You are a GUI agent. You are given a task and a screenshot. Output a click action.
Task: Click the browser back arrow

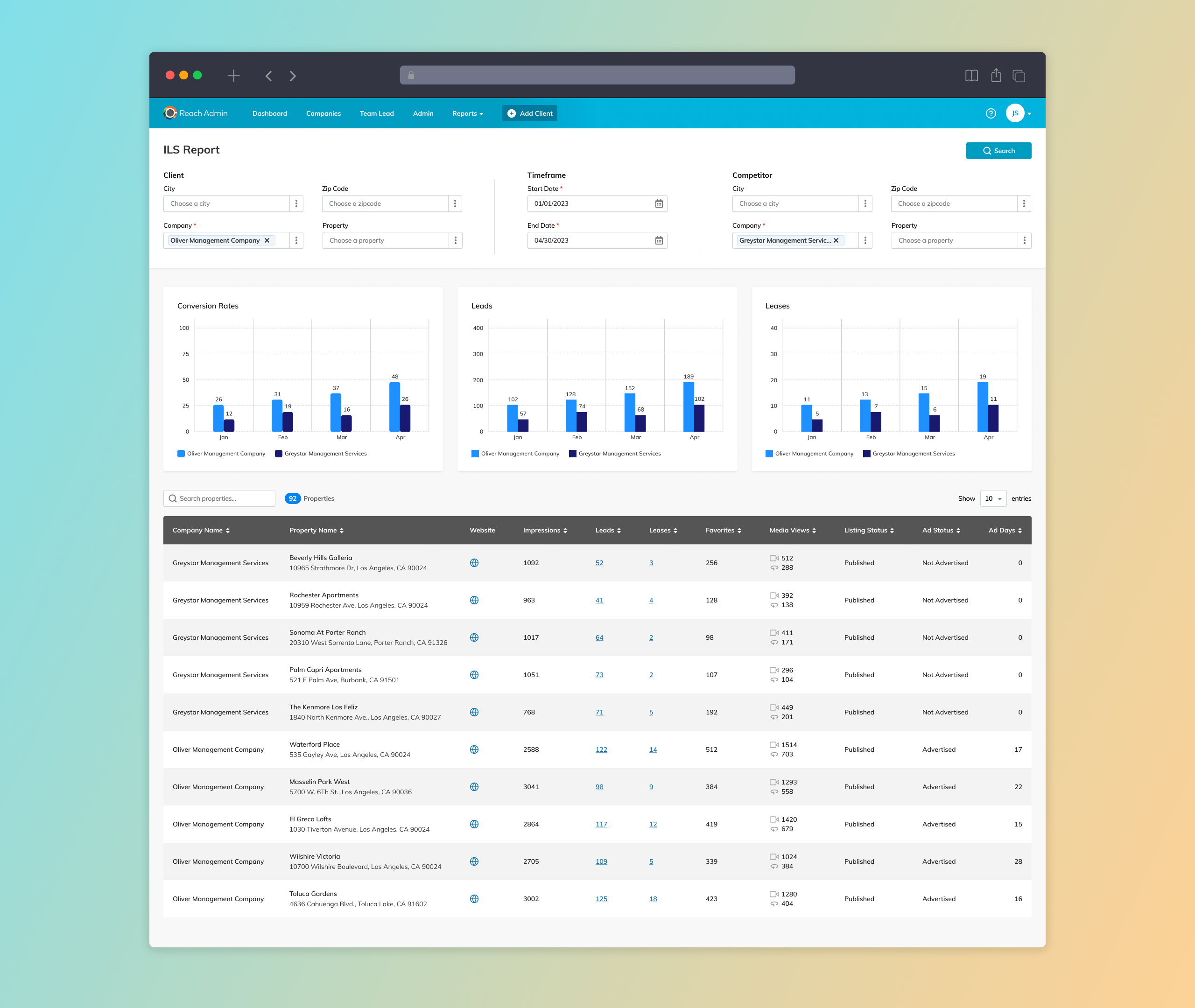pyautogui.click(x=268, y=76)
